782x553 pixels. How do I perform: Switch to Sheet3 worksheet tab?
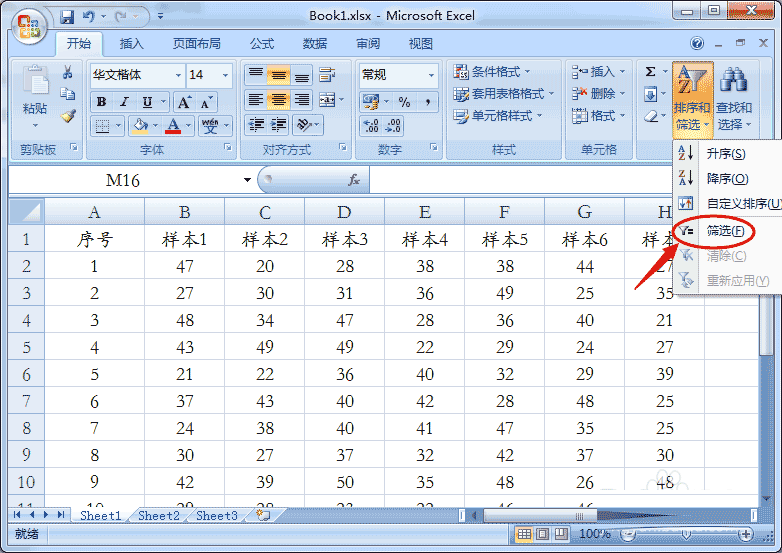(216, 516)
